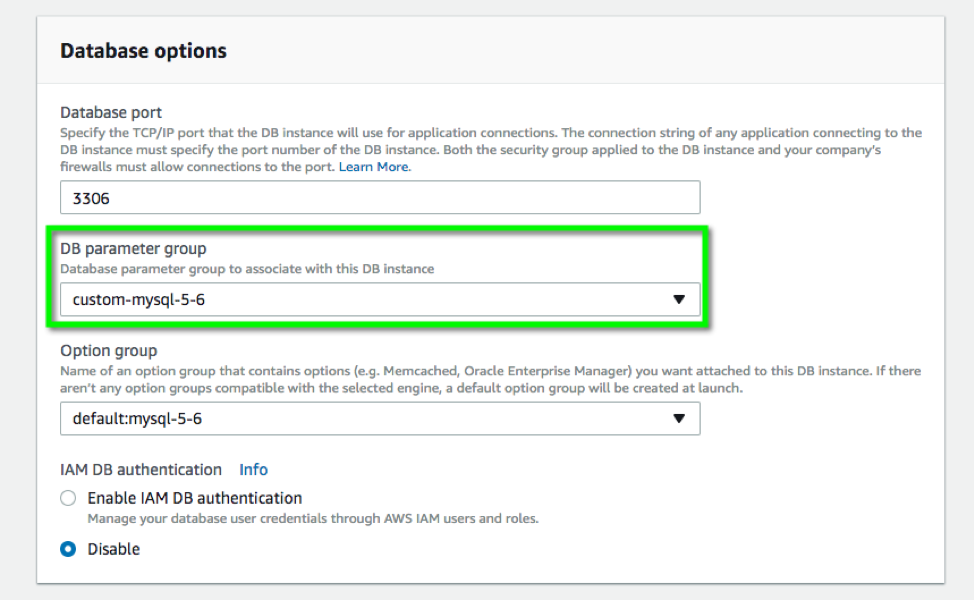The image size is (974, 600).
Task: Open the IAM DB authentication Info link
Action: click(x=253, y=470)
